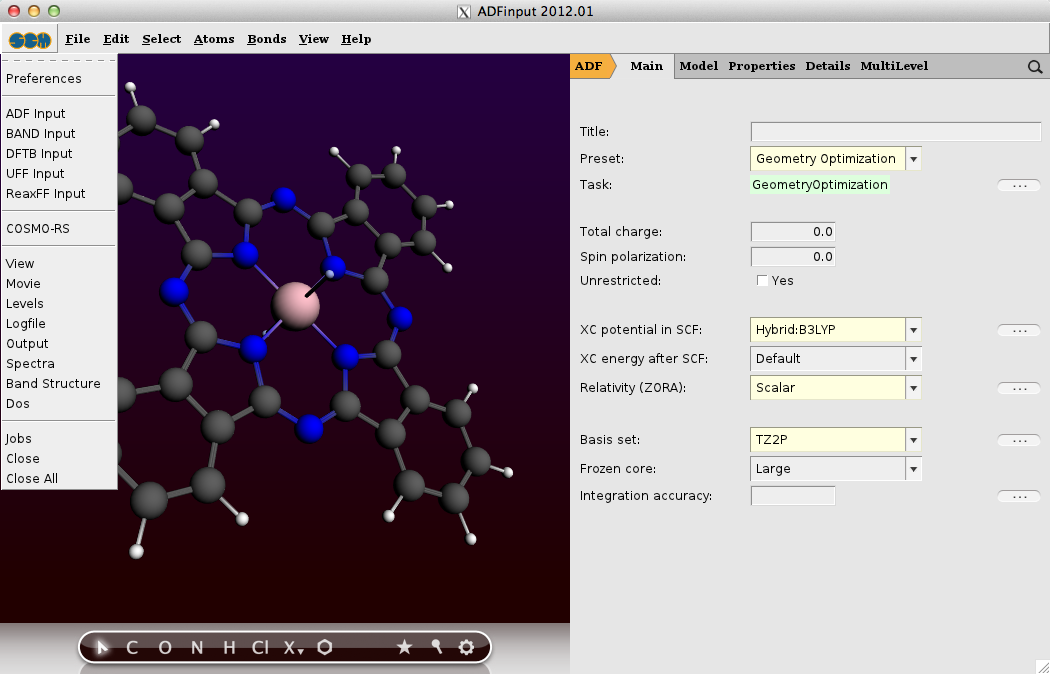Click the Title input field
This screenshot has height=674, width=1050.
[896, 131]
